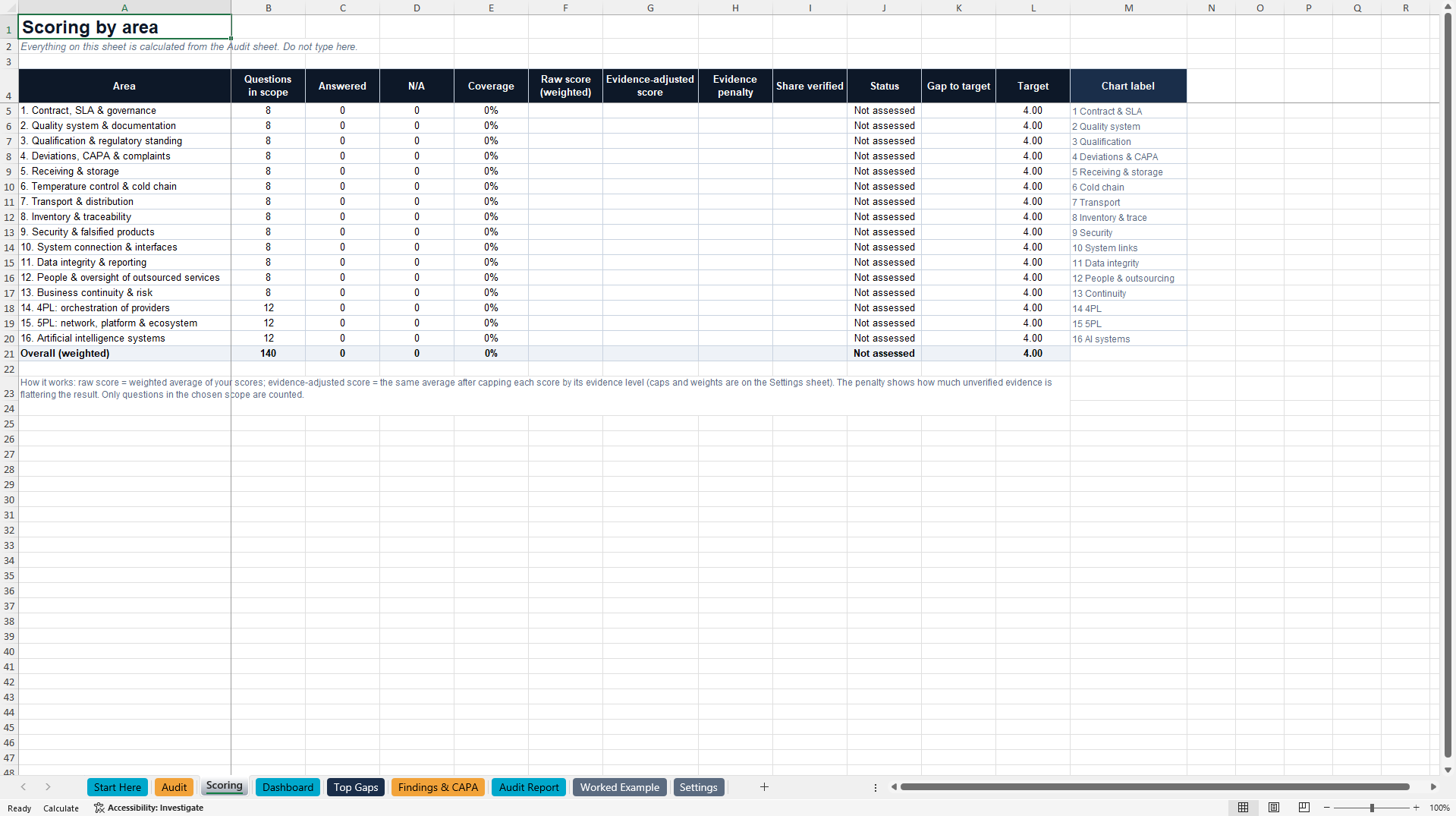Screen dimensions: 1456x816
Task: Select '13. Business continuity & risk' cell
Action: (x=124, y=293)
